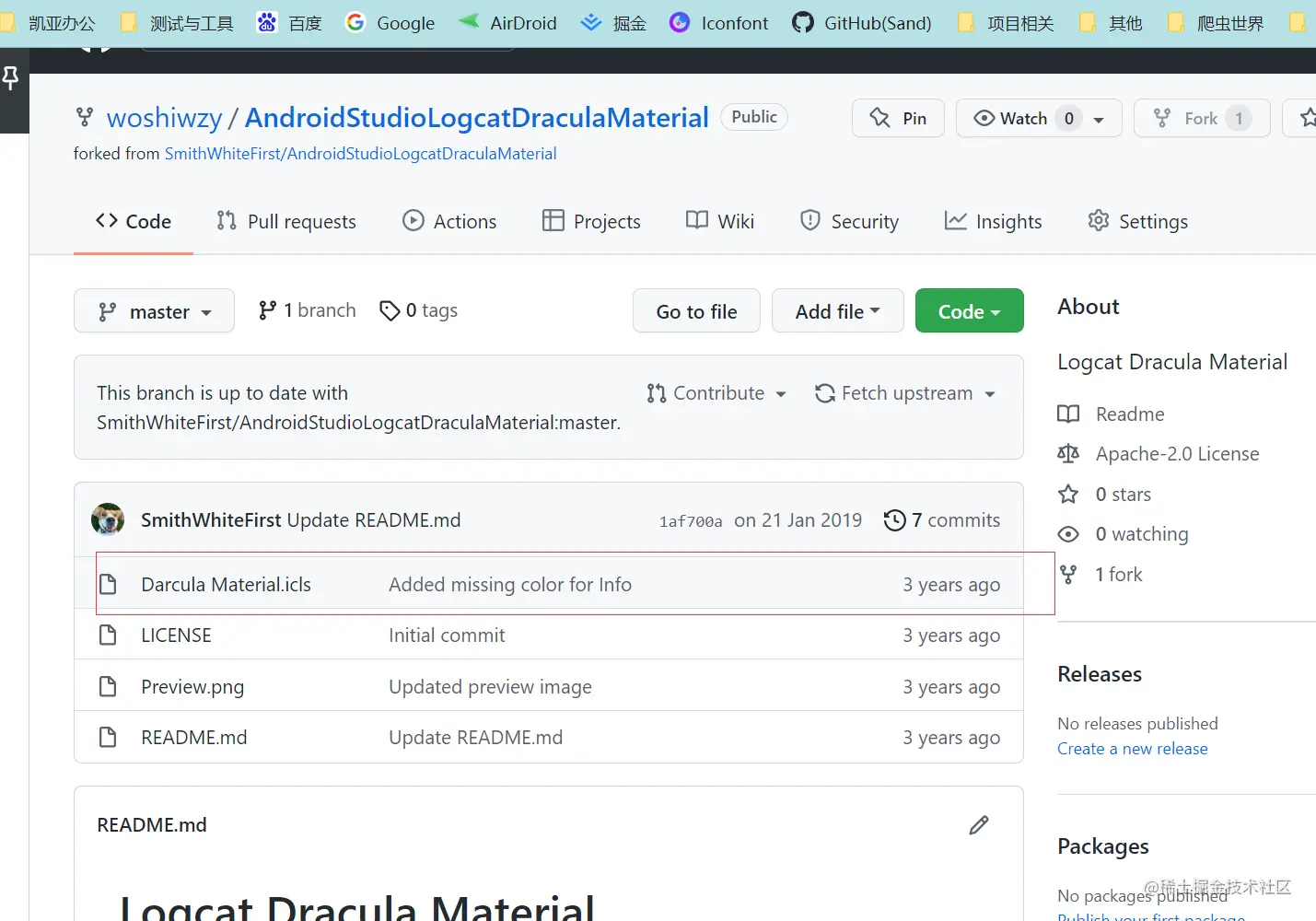This screenshot has width=1316, height=921.
Task: View the 0 tags link
Action: (419, 310)
